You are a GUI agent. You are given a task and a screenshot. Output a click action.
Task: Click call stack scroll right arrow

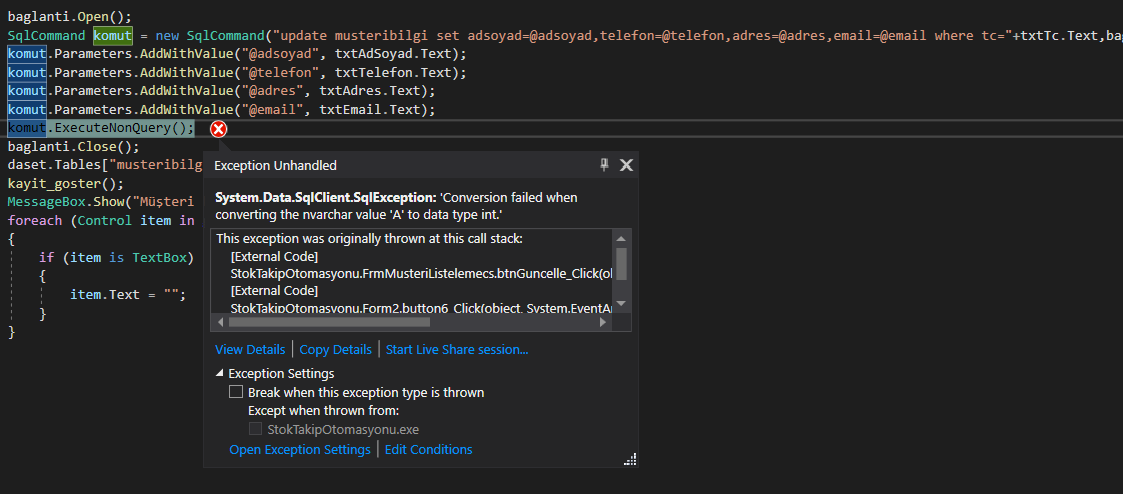(x=603, y=322)
